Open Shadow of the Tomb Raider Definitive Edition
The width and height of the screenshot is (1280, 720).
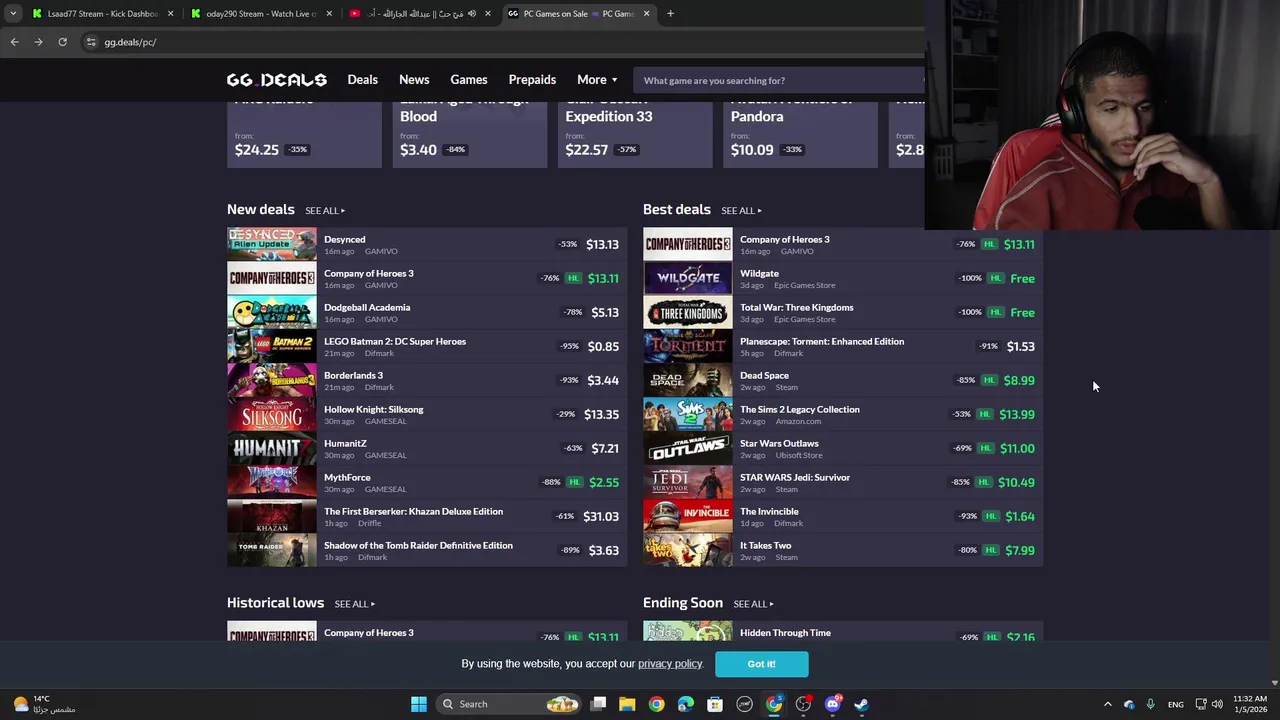(x=418, y=545)
